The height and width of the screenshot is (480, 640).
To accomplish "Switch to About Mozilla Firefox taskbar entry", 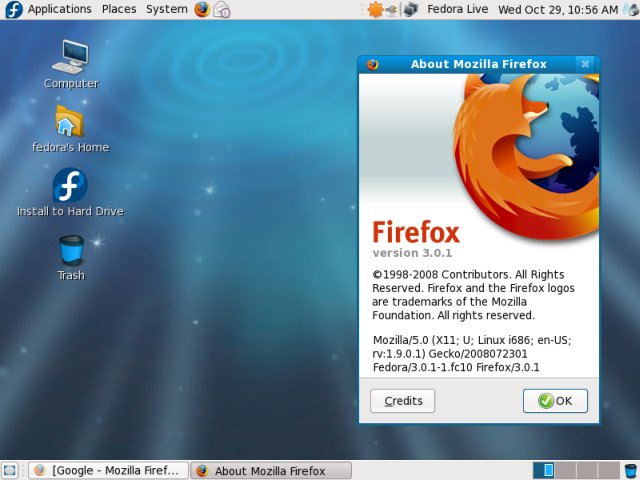I will (x=271, y=471).
